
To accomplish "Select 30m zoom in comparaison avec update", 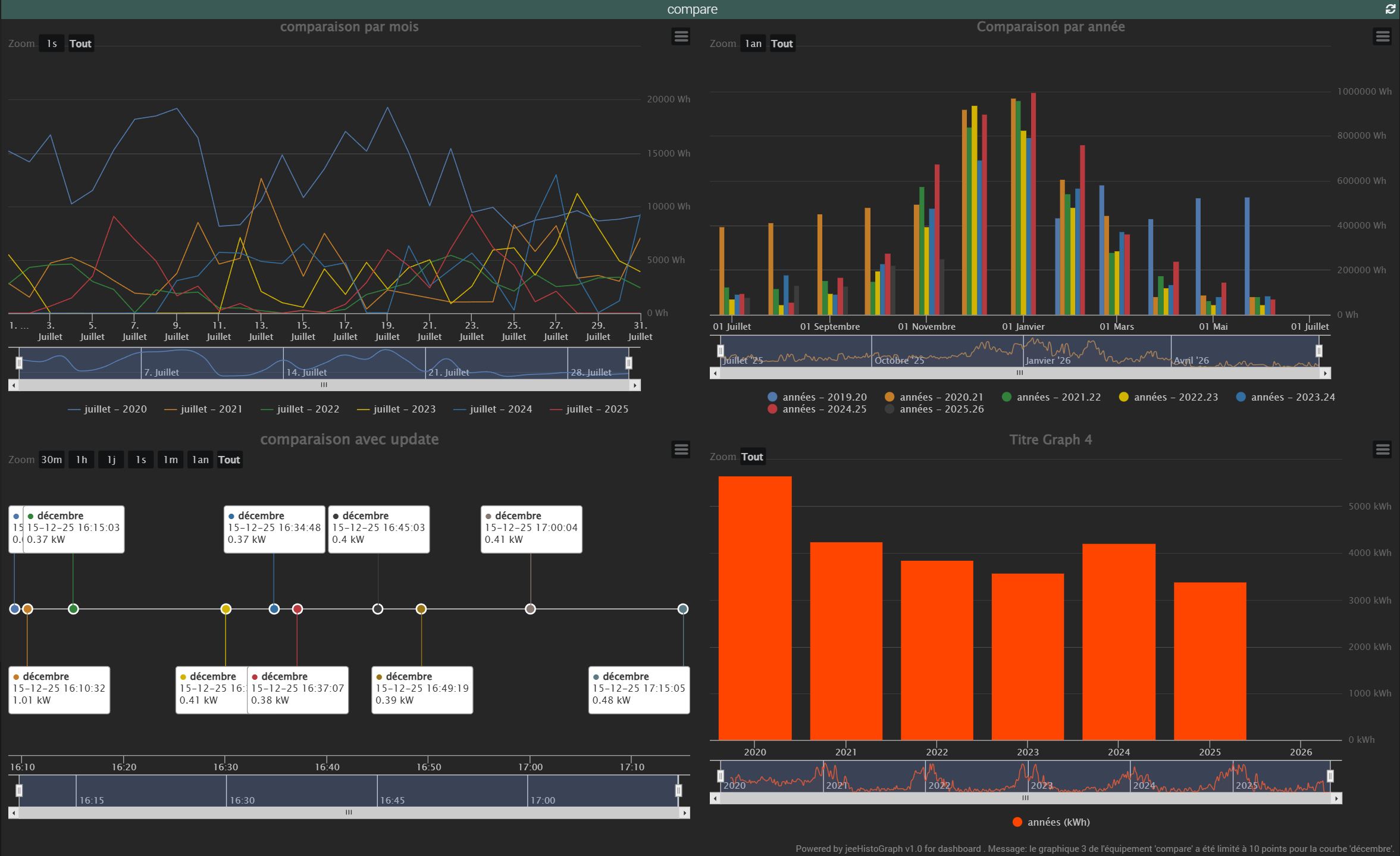I will click(x=52, y=460).
